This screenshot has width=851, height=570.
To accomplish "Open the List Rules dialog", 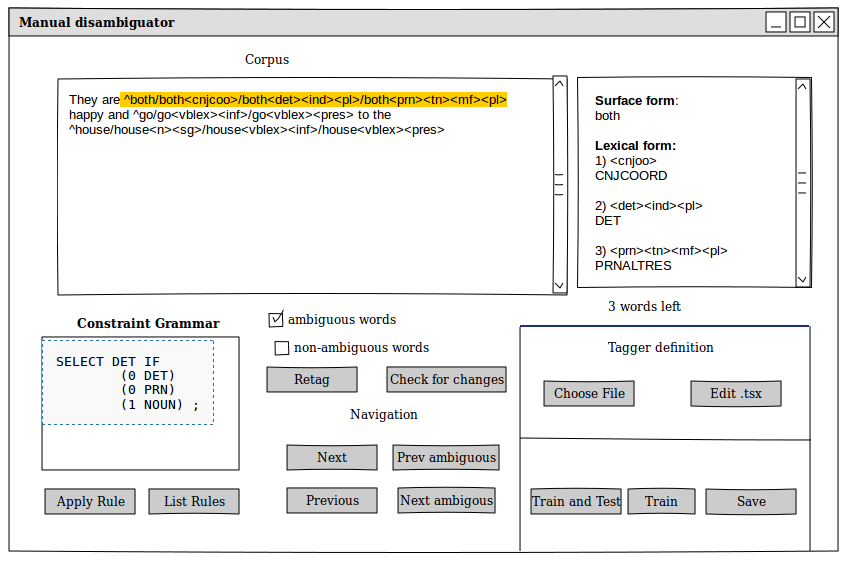I will [x=194, y=502].
